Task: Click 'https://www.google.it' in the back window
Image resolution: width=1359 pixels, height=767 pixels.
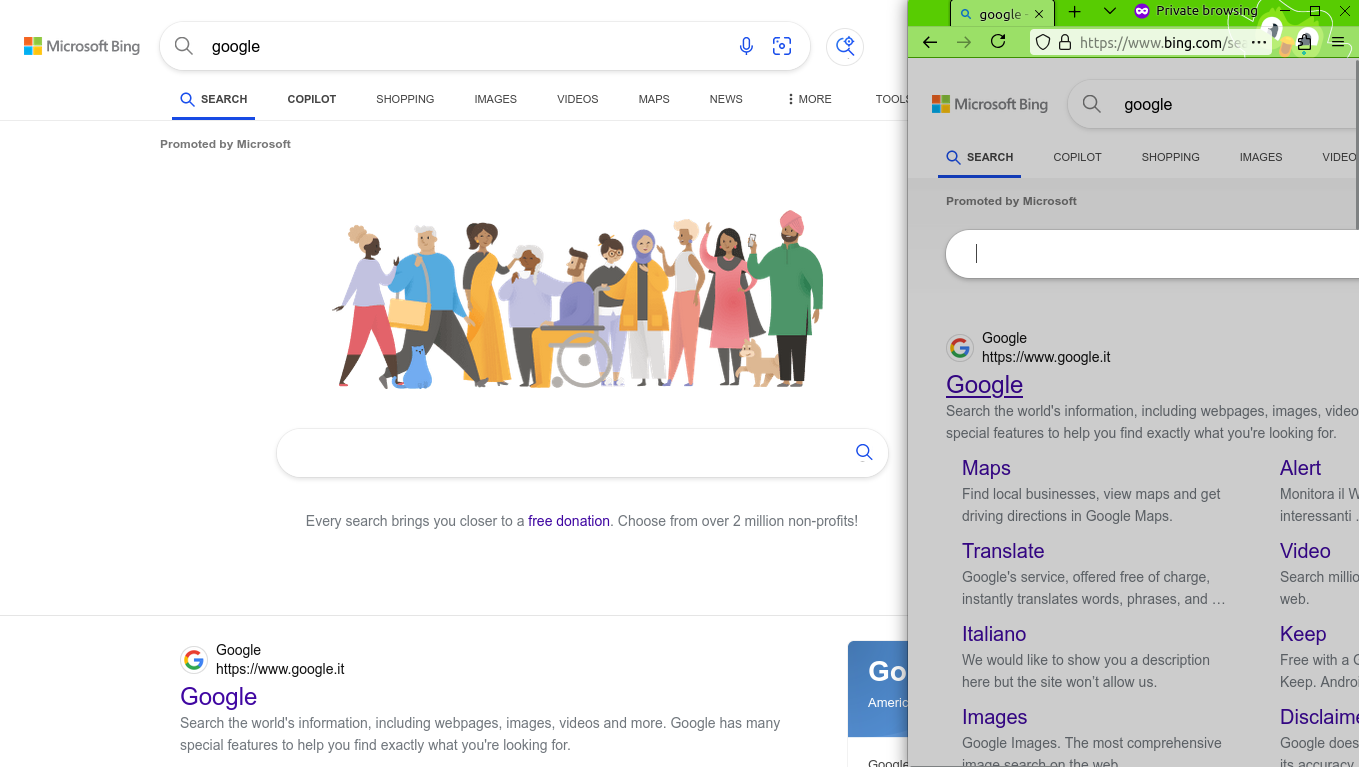Action: [280, 669]
